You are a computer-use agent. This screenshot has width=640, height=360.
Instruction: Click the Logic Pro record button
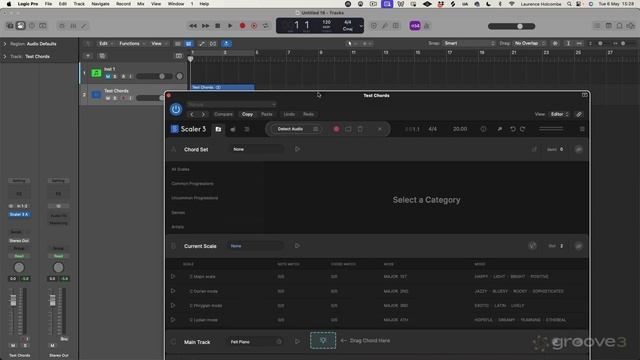click(x=242, y=26)
